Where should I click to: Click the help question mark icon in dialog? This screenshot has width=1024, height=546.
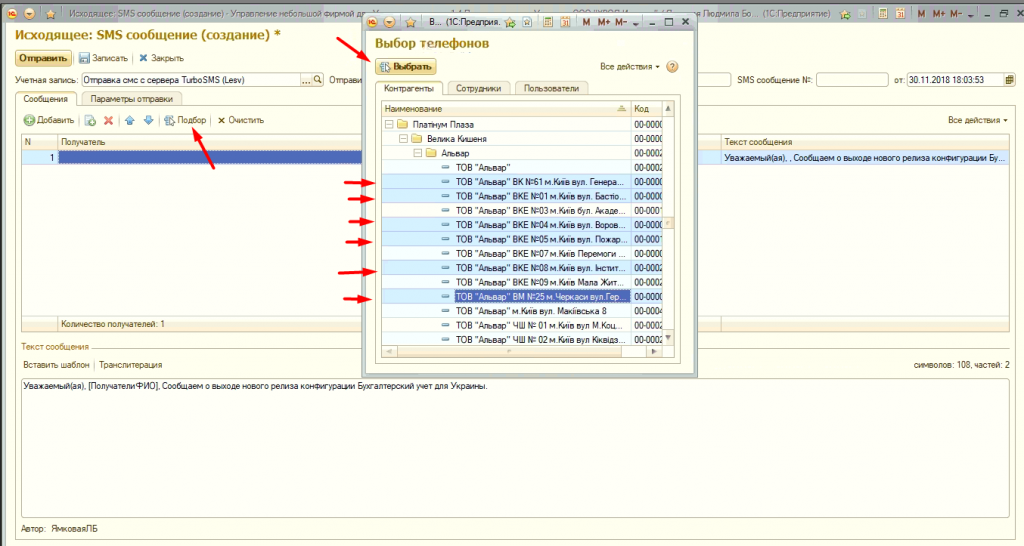672,67
